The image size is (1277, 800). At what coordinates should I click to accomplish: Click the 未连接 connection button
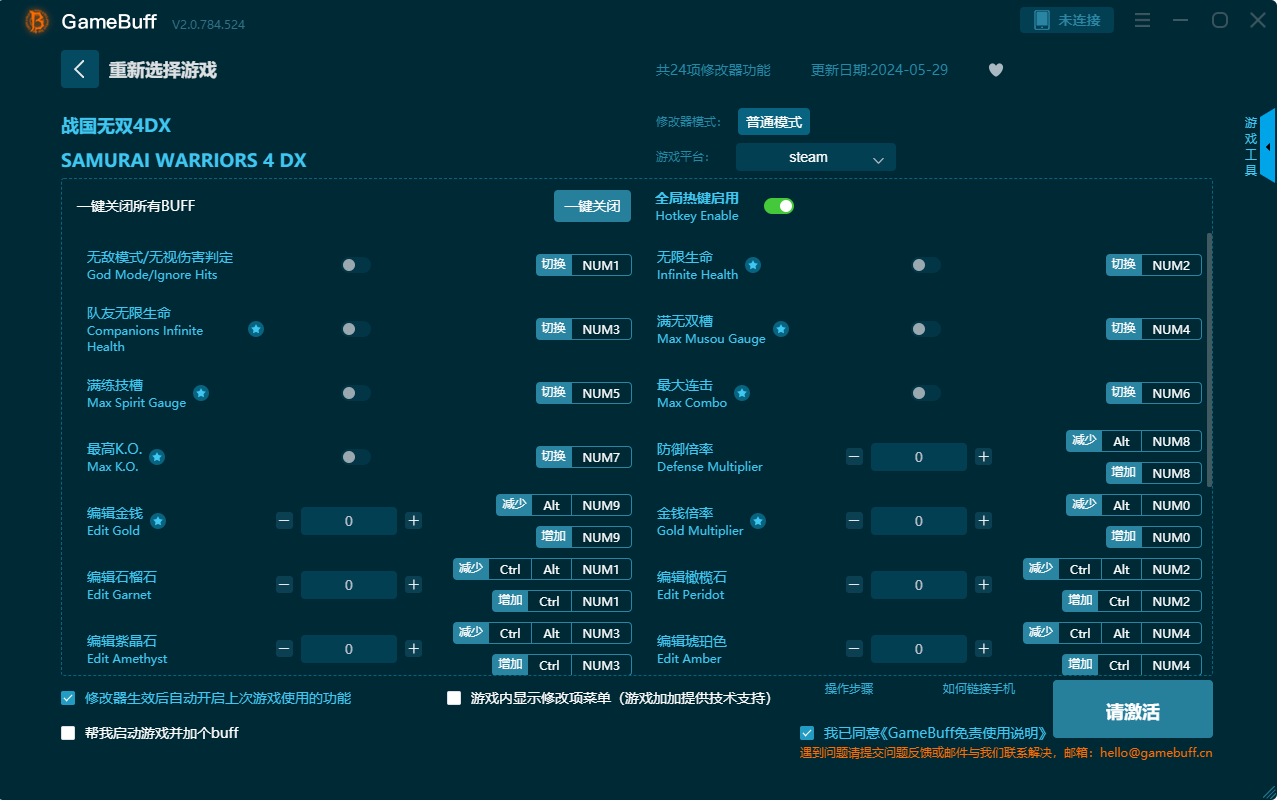tap(1067, 20)
